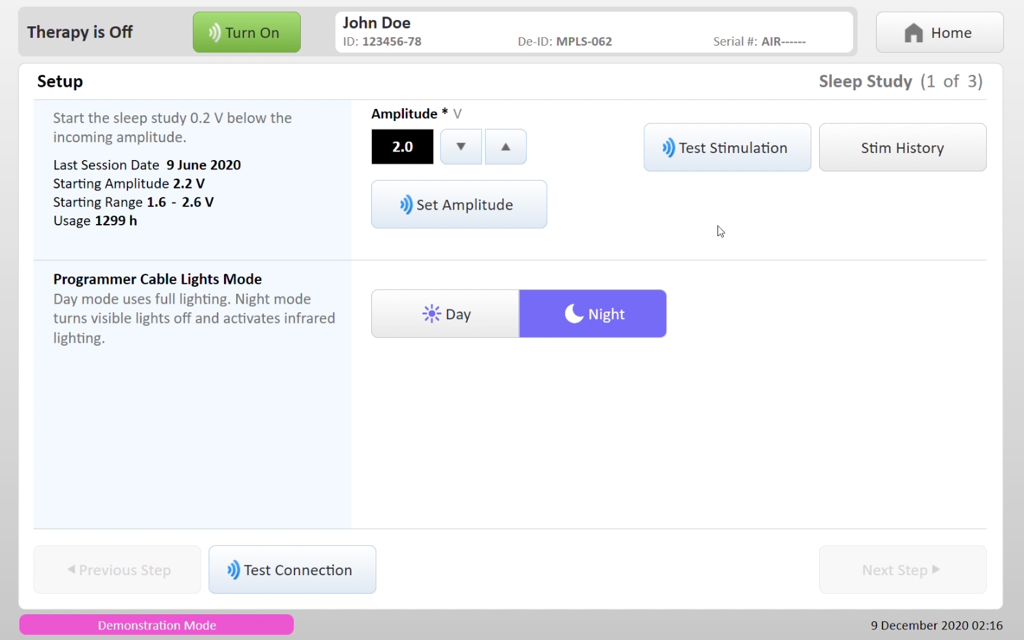This screenshot has width=1024, height=640.
Task: Click the moon icon on Night option
Action: [573, 314]
